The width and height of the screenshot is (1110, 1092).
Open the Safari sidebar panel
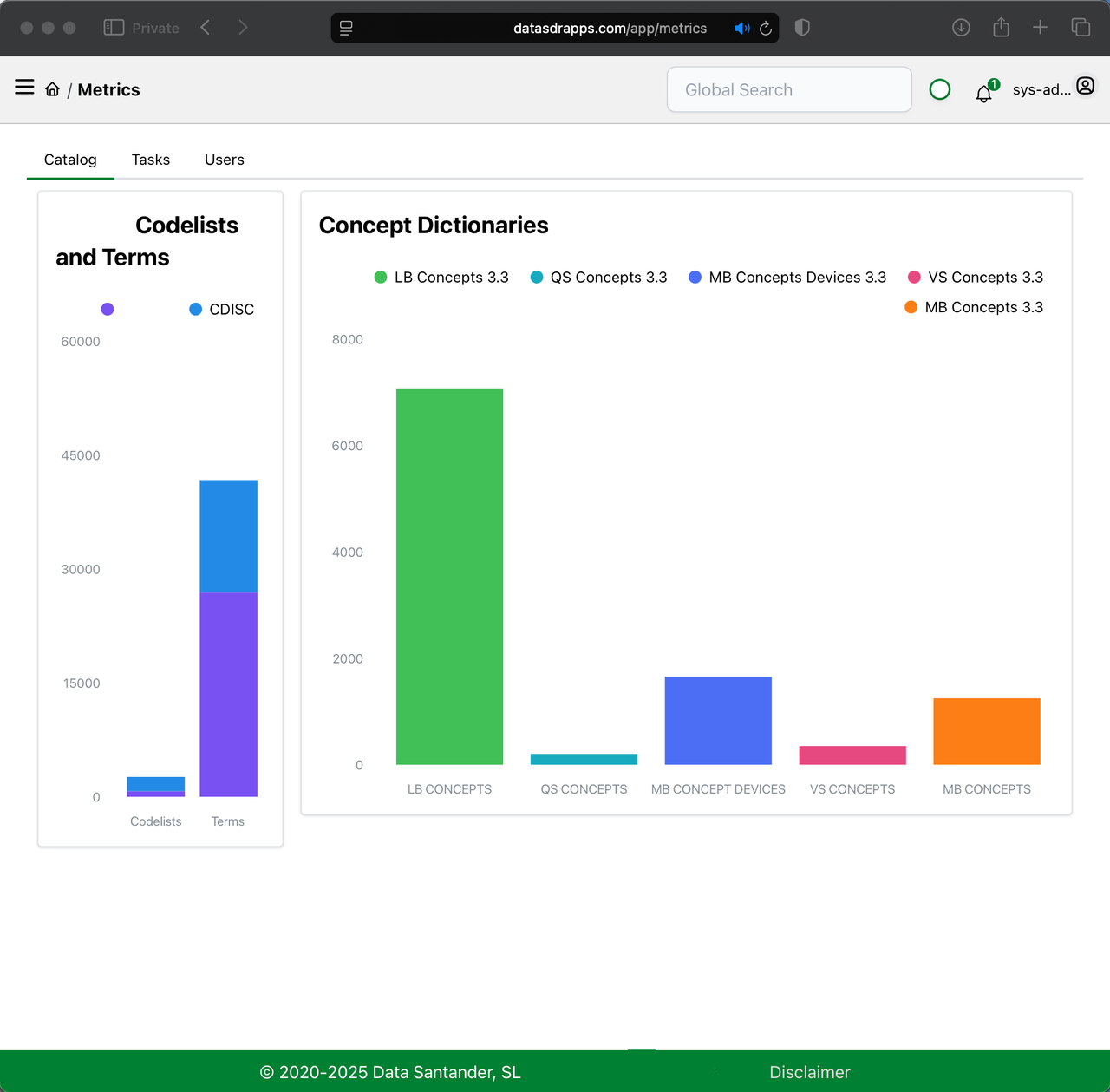point(113,27)
